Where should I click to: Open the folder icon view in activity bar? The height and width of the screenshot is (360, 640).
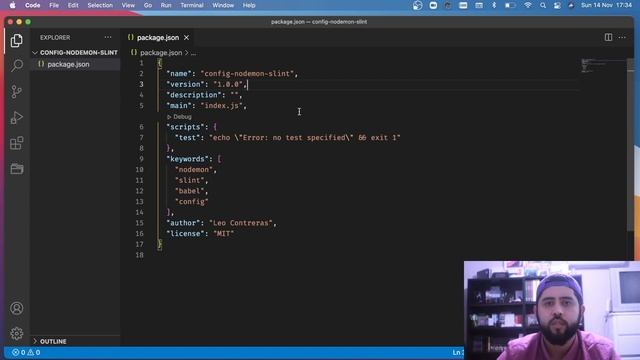pos(17,169)
